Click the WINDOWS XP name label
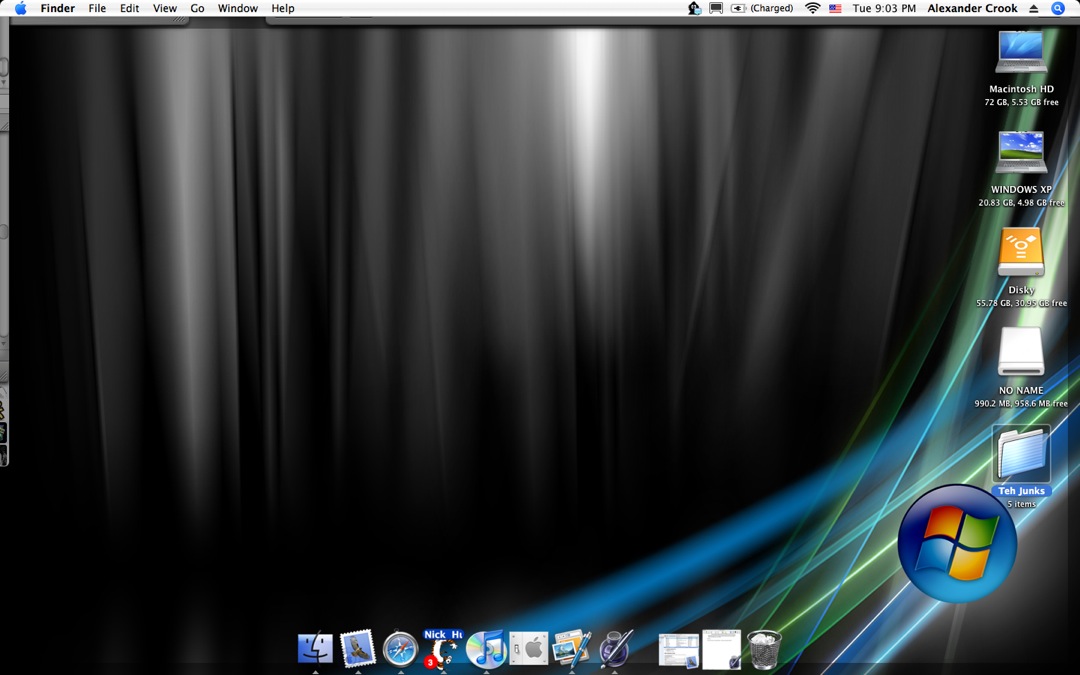The height and width of the screenshot is (675, 1080). pos(1021,189)
